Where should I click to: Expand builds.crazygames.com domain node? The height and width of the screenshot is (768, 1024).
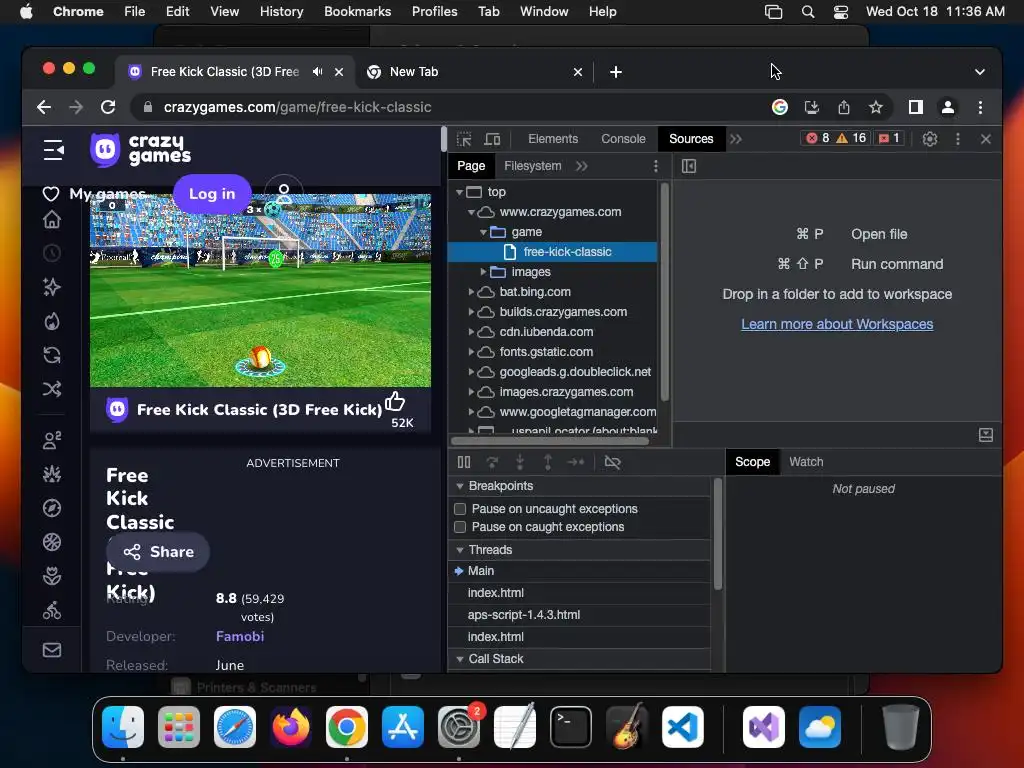coord(471,312)
